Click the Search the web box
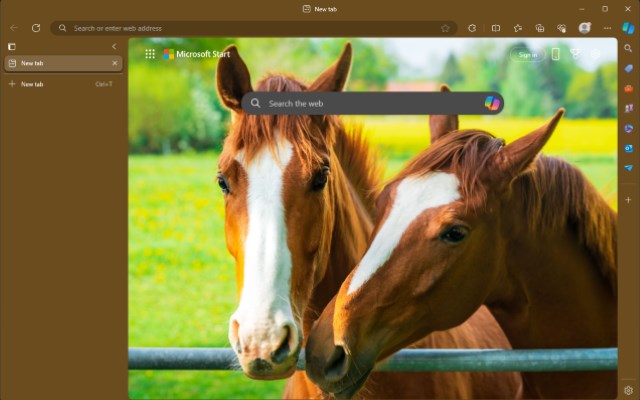This screenshot has height=400, width=640. (372, 103)
